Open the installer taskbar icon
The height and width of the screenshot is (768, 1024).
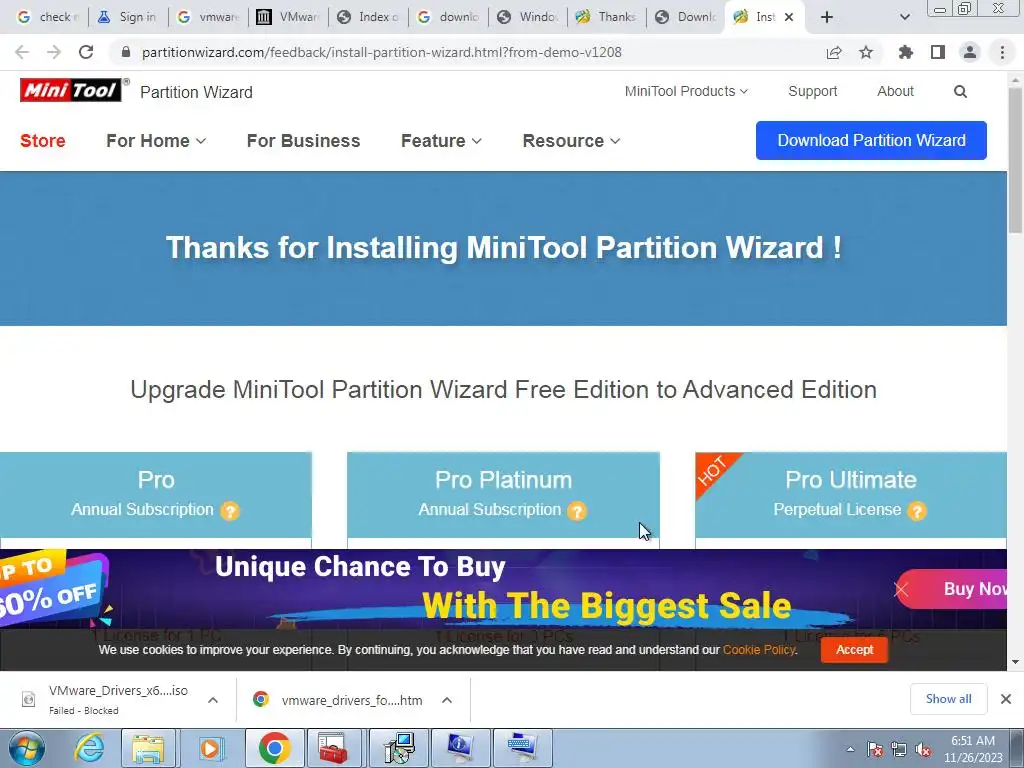point(399,748)
